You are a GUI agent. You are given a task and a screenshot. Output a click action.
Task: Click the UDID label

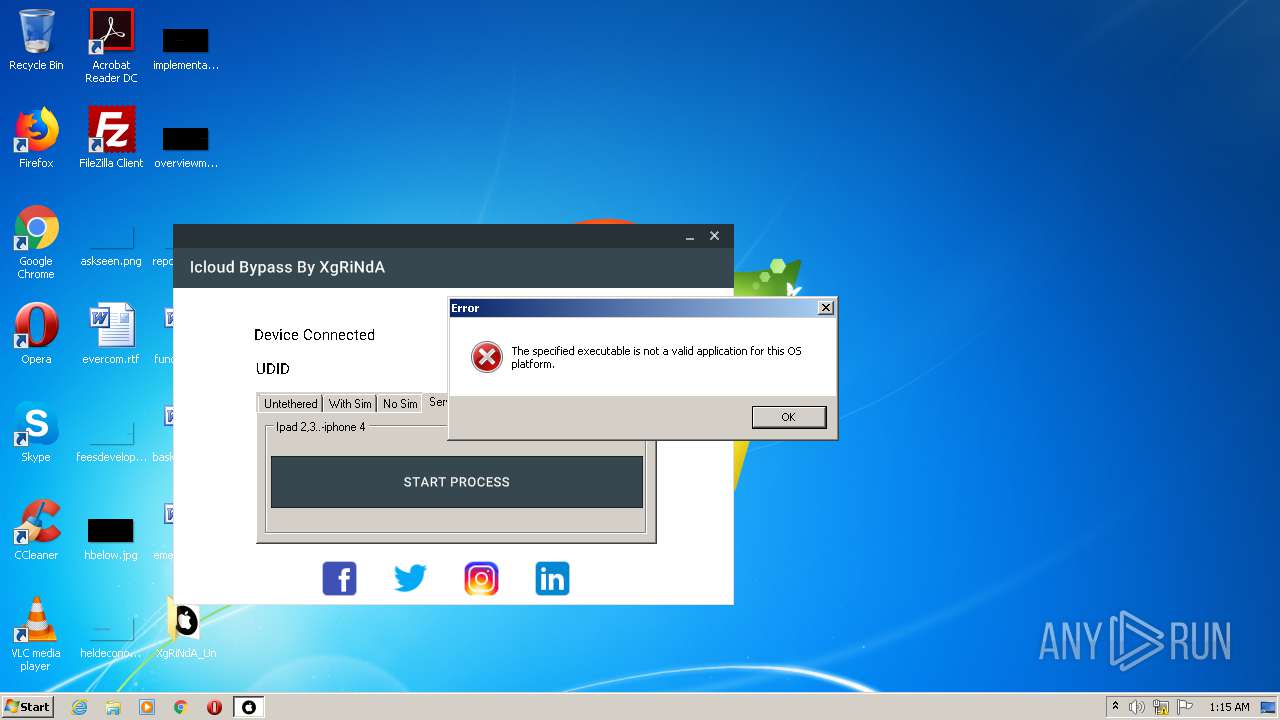pyautogui.click(x=273, y=369)
